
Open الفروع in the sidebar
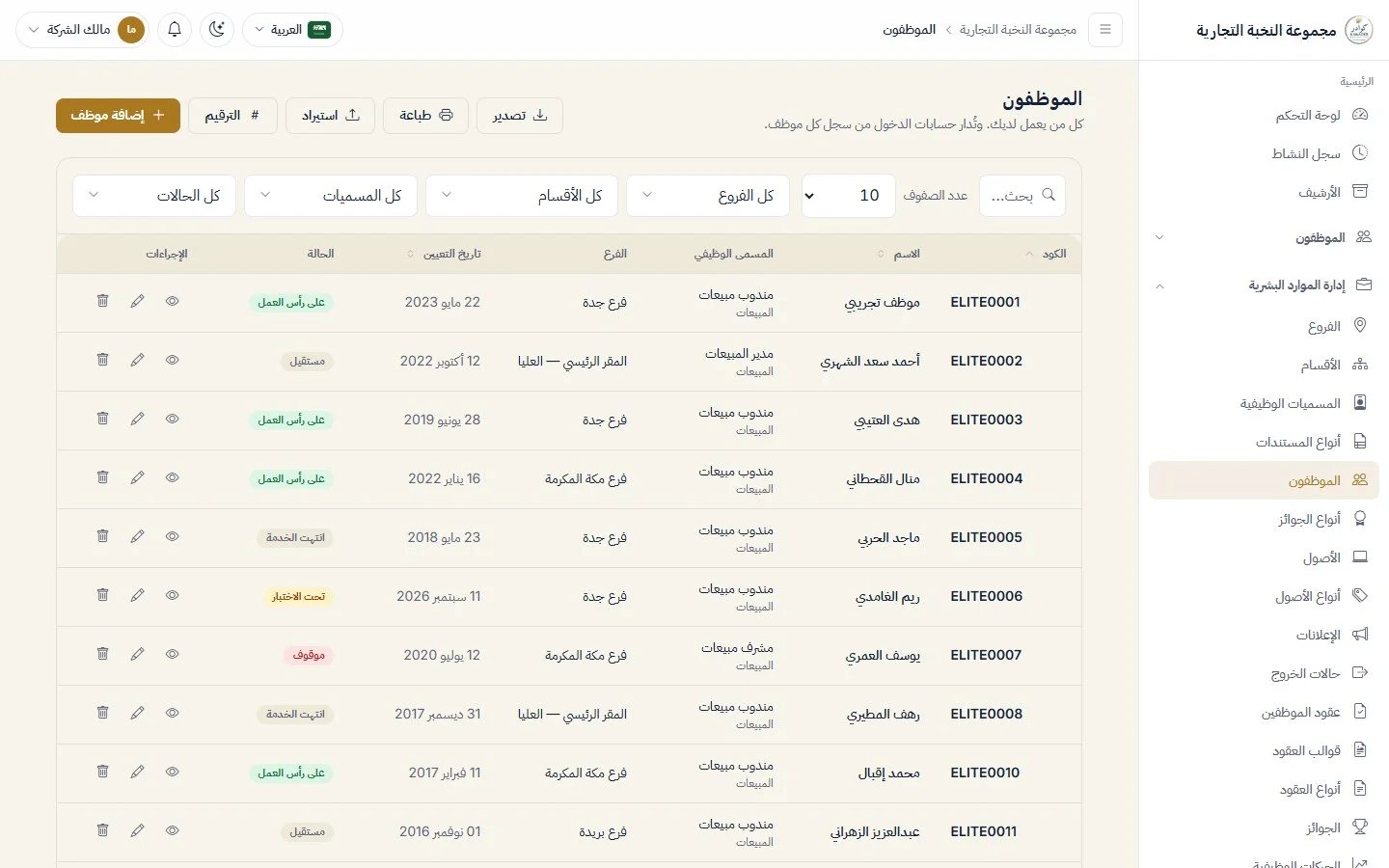(1264, 326)
